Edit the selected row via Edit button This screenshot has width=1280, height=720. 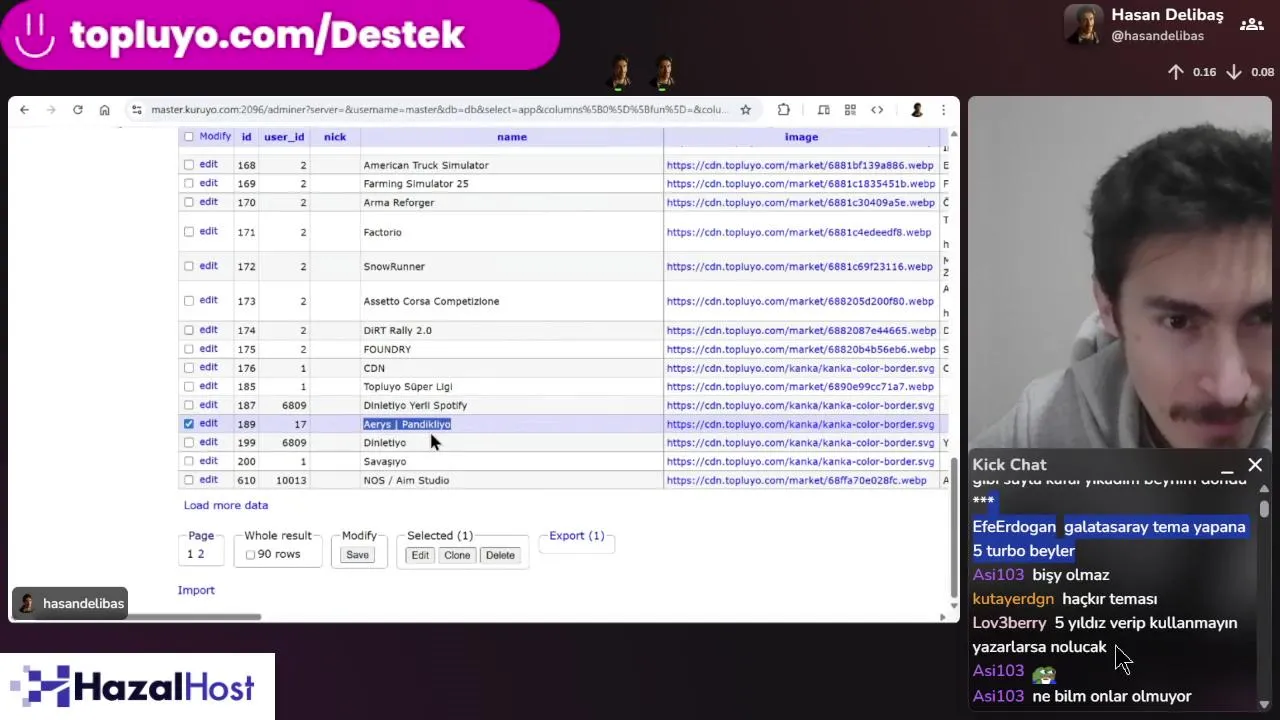(420, 555)
